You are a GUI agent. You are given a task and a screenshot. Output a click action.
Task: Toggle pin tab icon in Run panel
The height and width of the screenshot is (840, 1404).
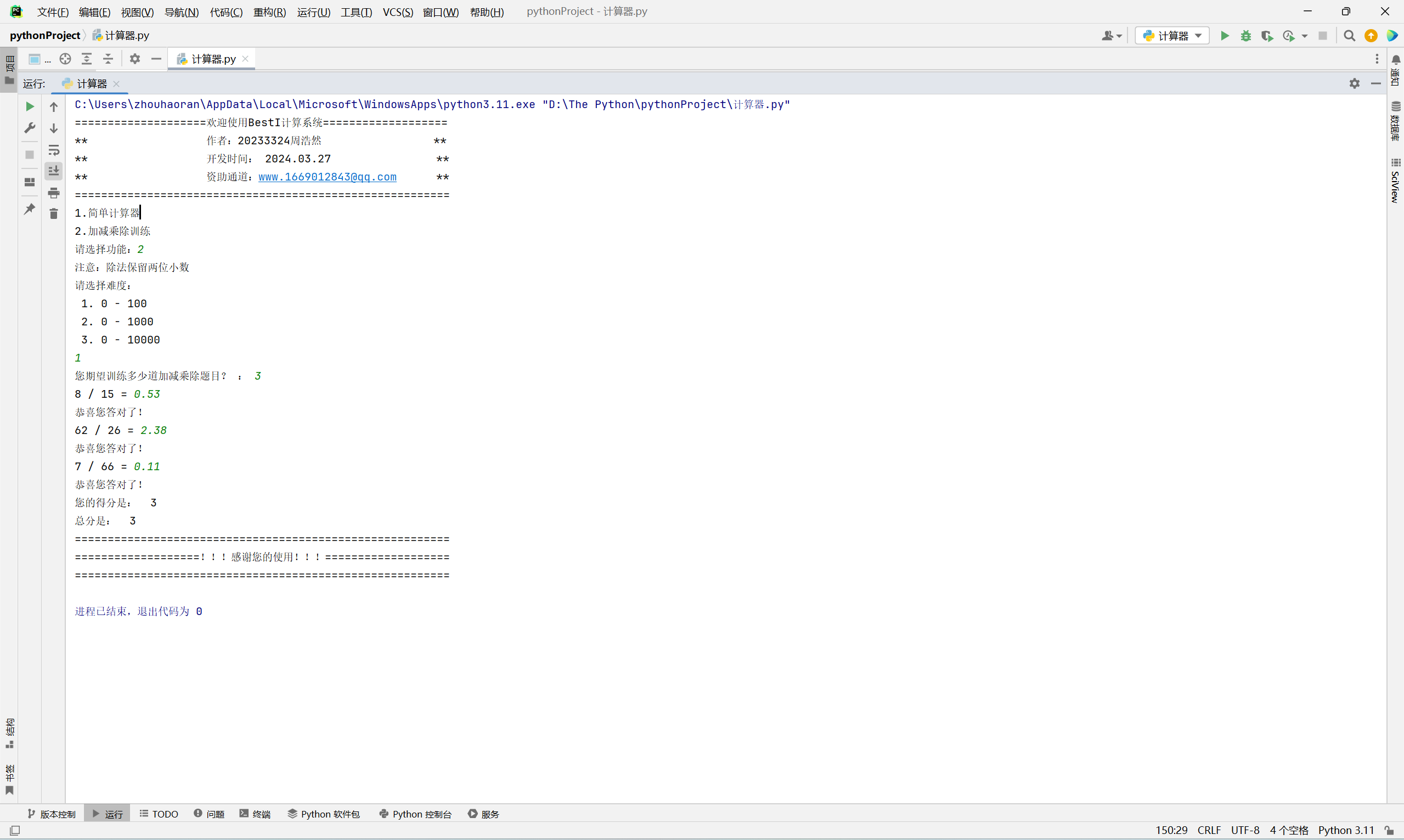[x=30, y=209]
